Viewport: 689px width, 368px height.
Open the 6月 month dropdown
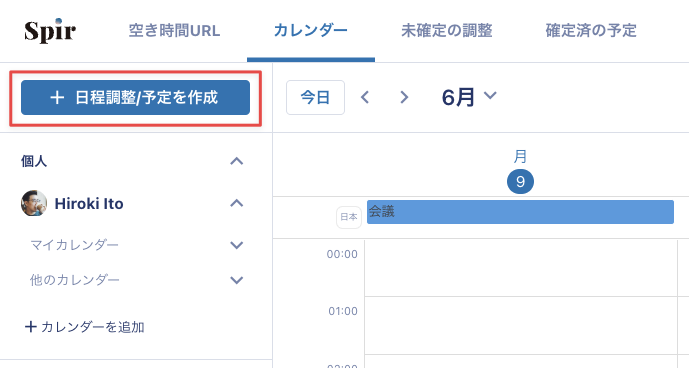point(469,97)
